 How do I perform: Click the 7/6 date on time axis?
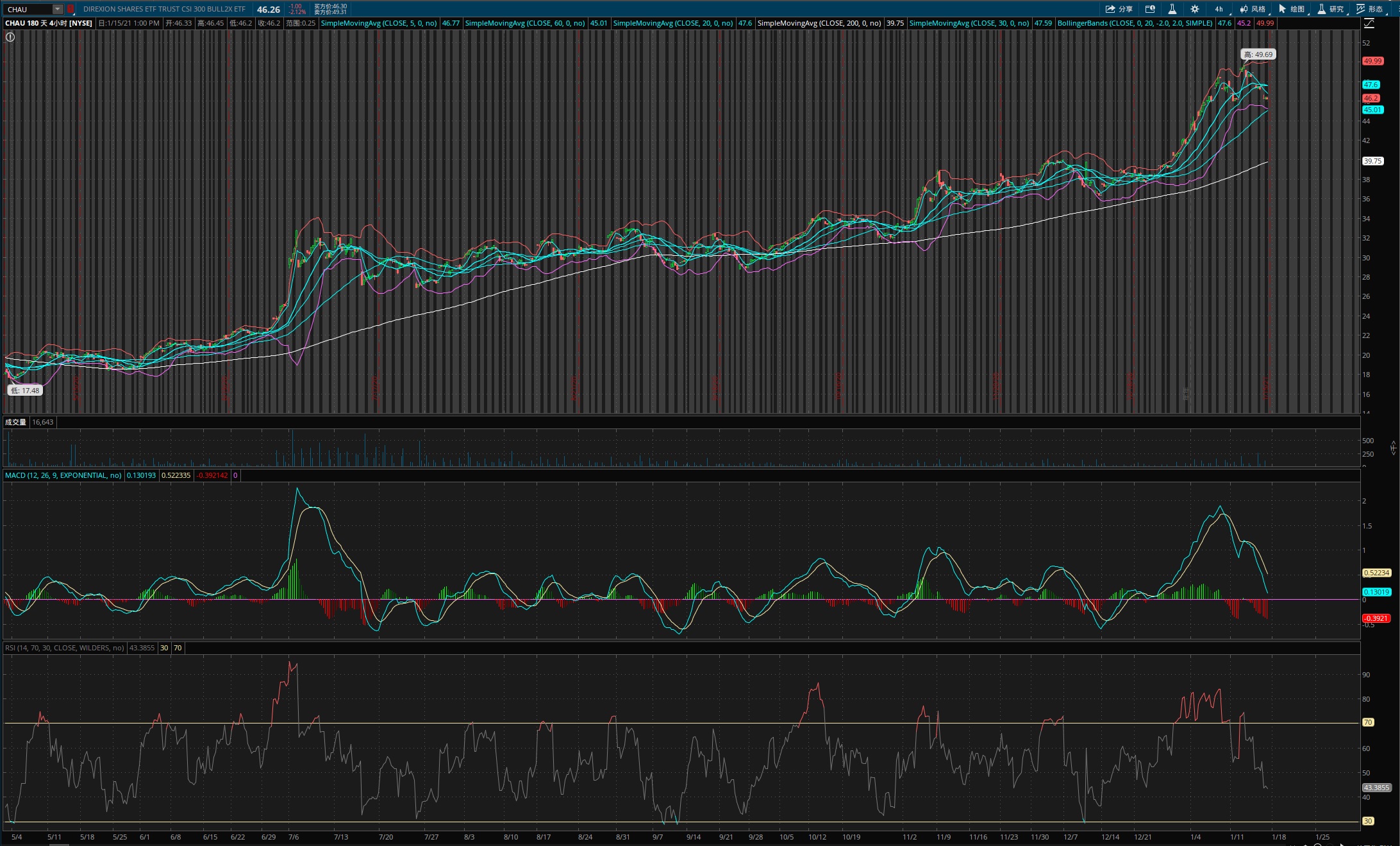[x=294, y=837]
